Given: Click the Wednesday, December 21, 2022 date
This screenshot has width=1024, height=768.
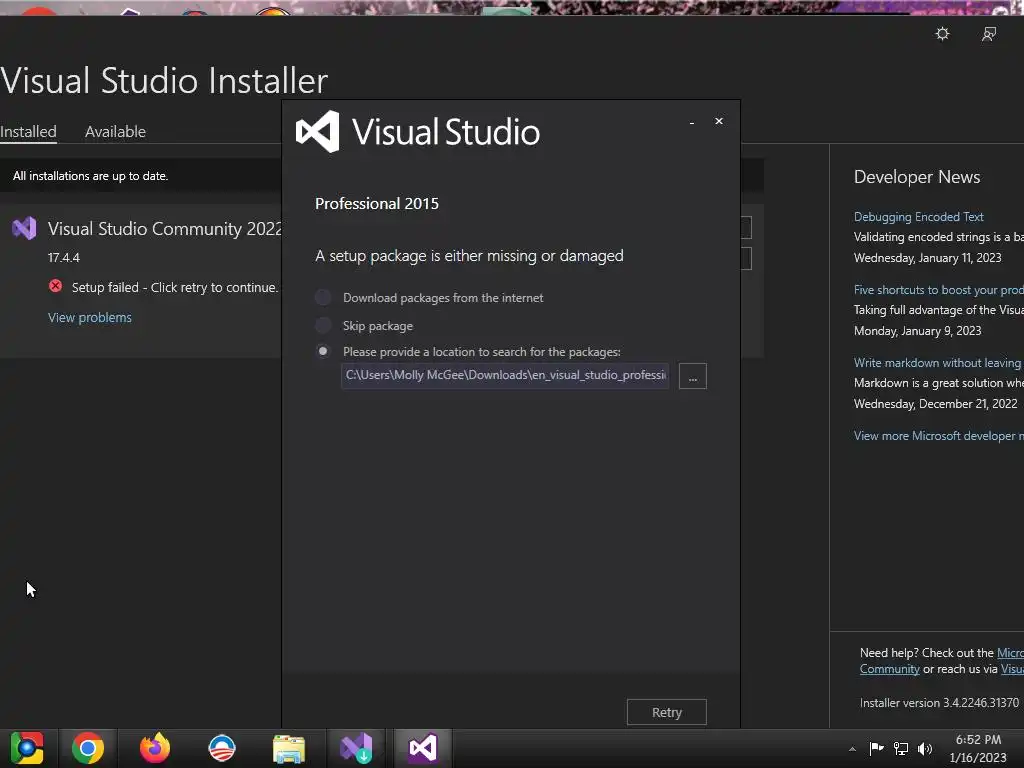Looking at the screenshot, I should tap(935, 404).
